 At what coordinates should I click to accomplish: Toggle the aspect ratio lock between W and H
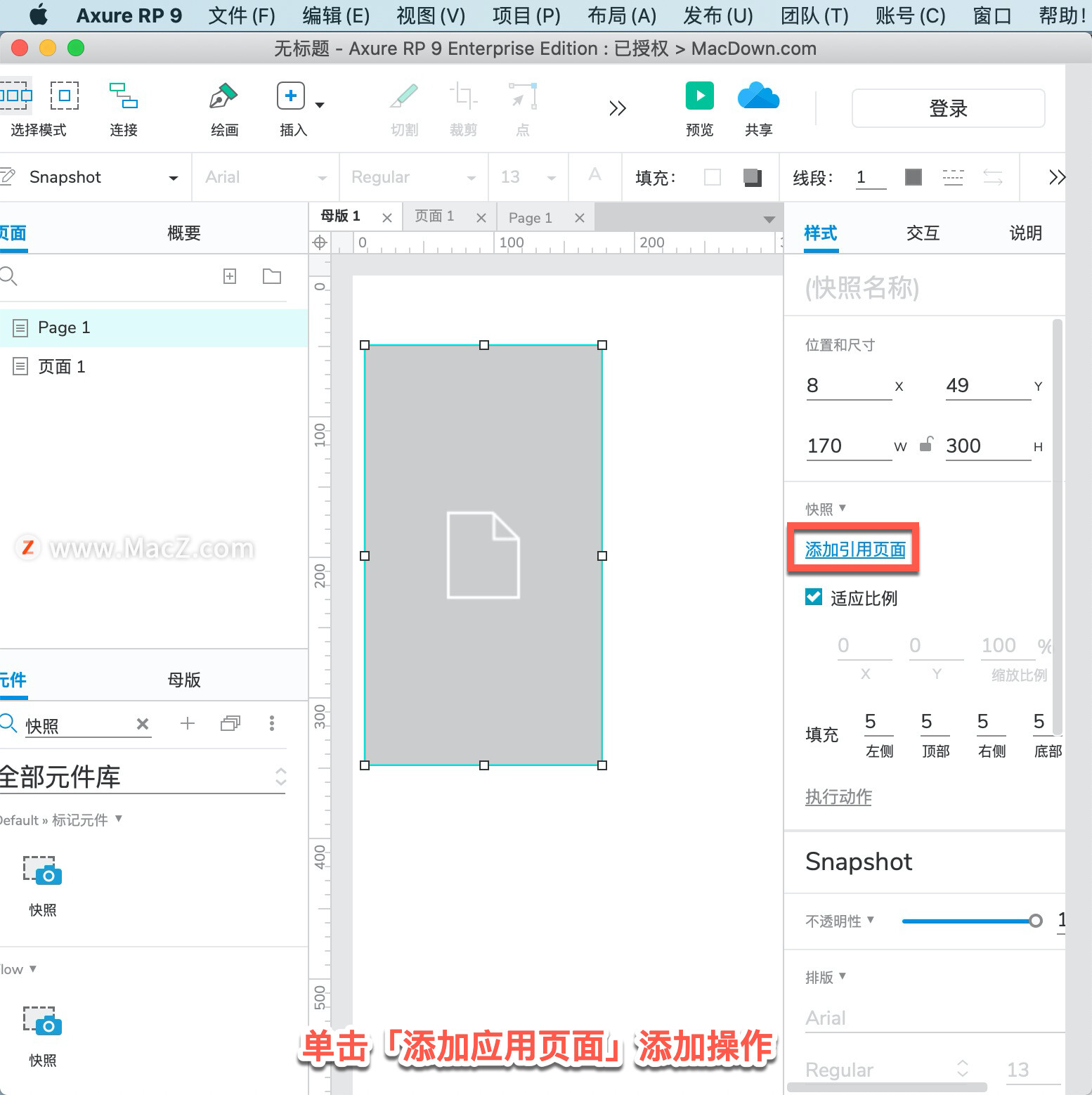pos(927,443)
